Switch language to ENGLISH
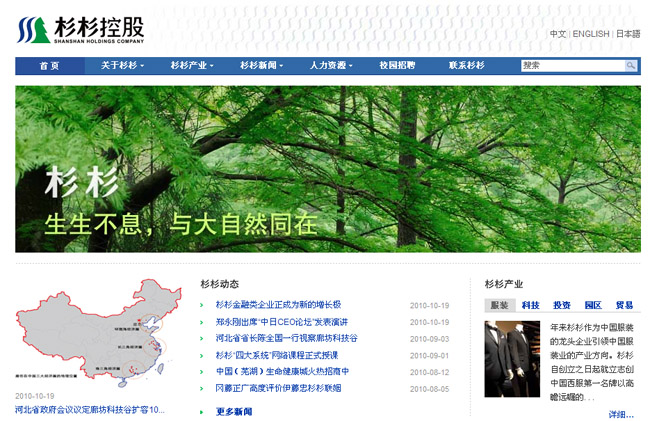 click(590, 34)
